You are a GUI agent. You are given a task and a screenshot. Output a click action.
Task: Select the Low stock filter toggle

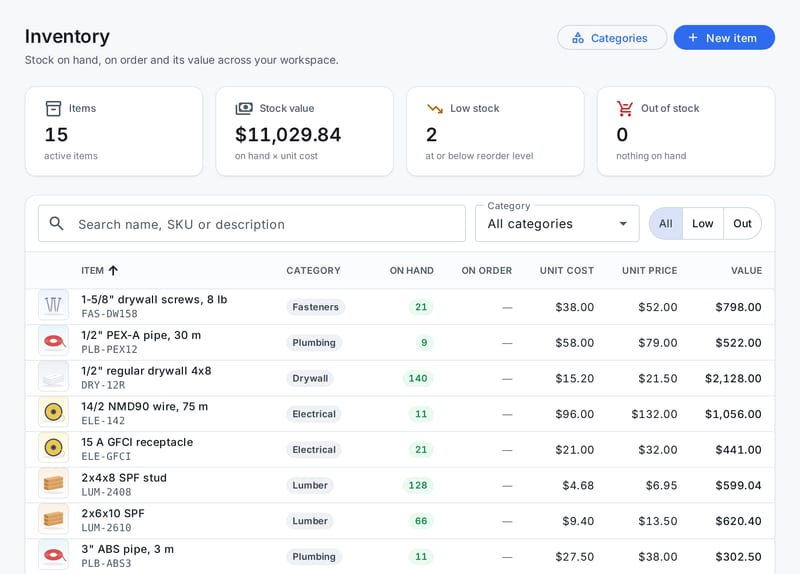coord(703,223)
